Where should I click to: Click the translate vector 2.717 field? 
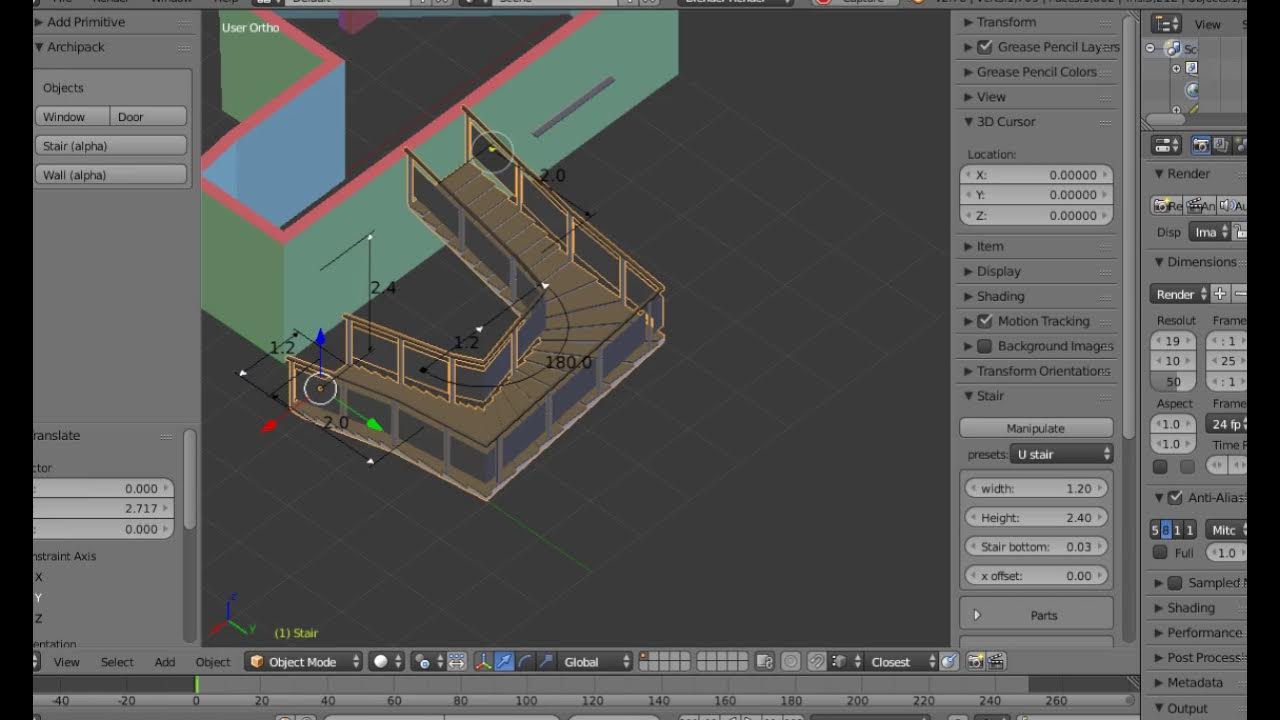point(104,509)
